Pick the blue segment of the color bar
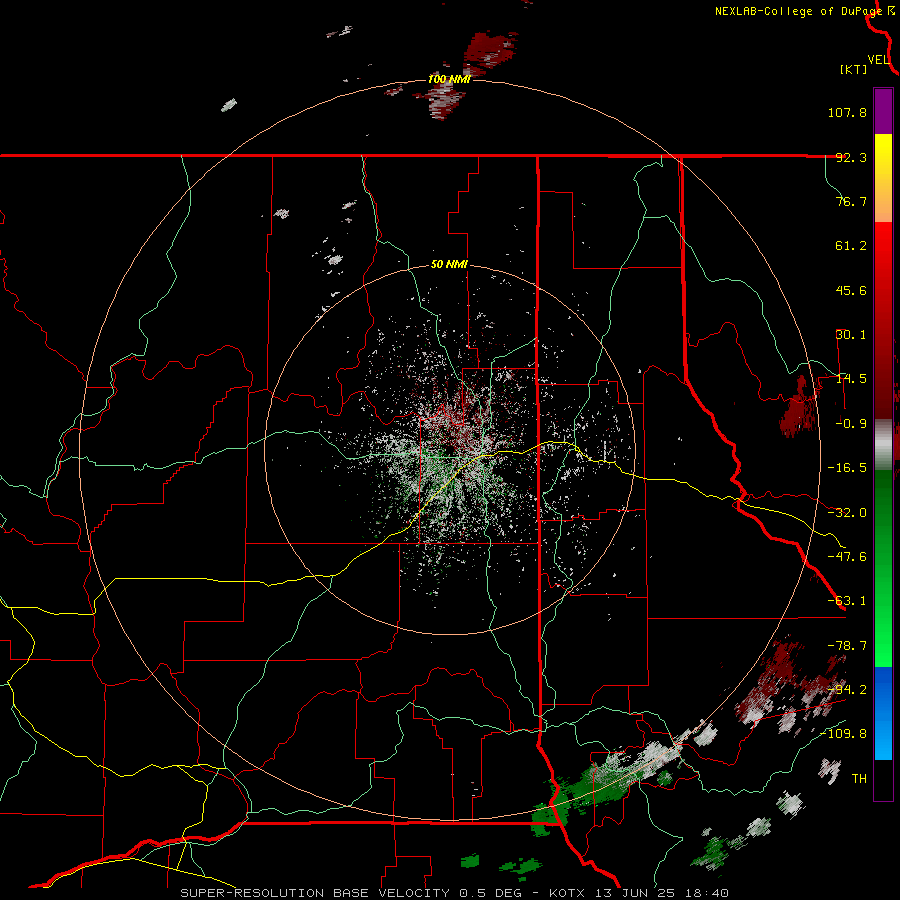The width and height of the screenshot is (900, 900). [883, 713]
